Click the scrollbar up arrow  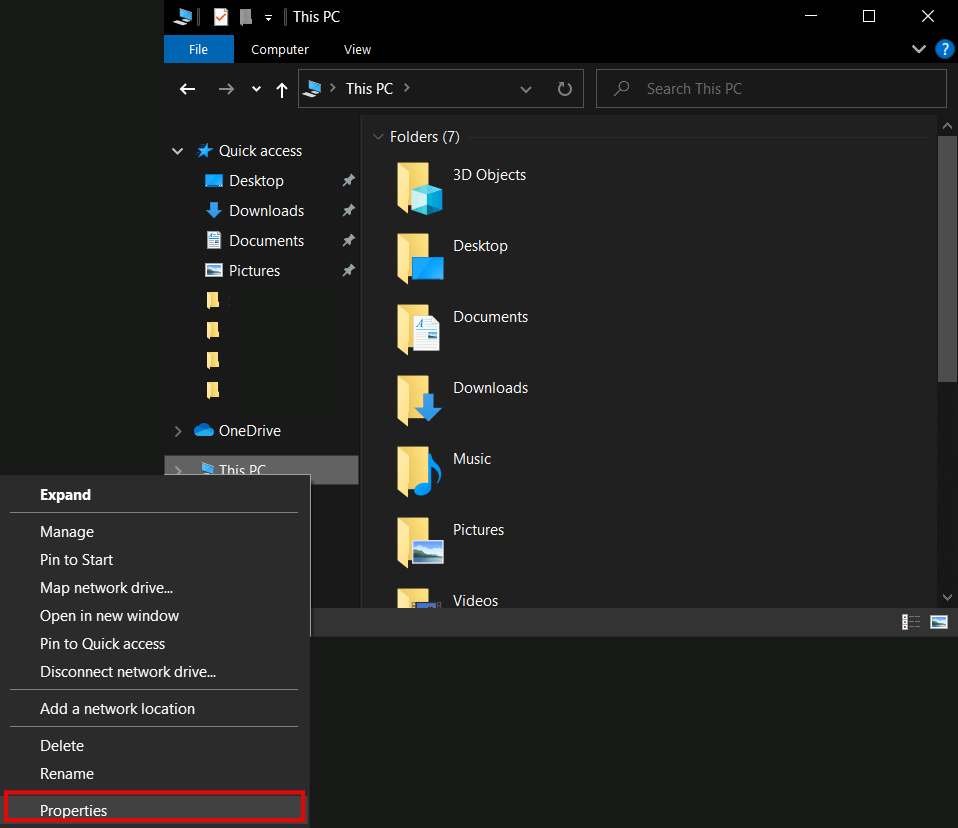[x=947, y=126]
